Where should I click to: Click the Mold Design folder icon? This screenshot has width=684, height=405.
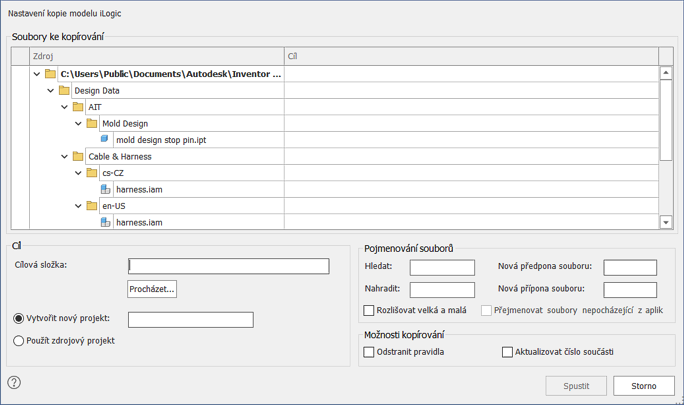(92, 123)
